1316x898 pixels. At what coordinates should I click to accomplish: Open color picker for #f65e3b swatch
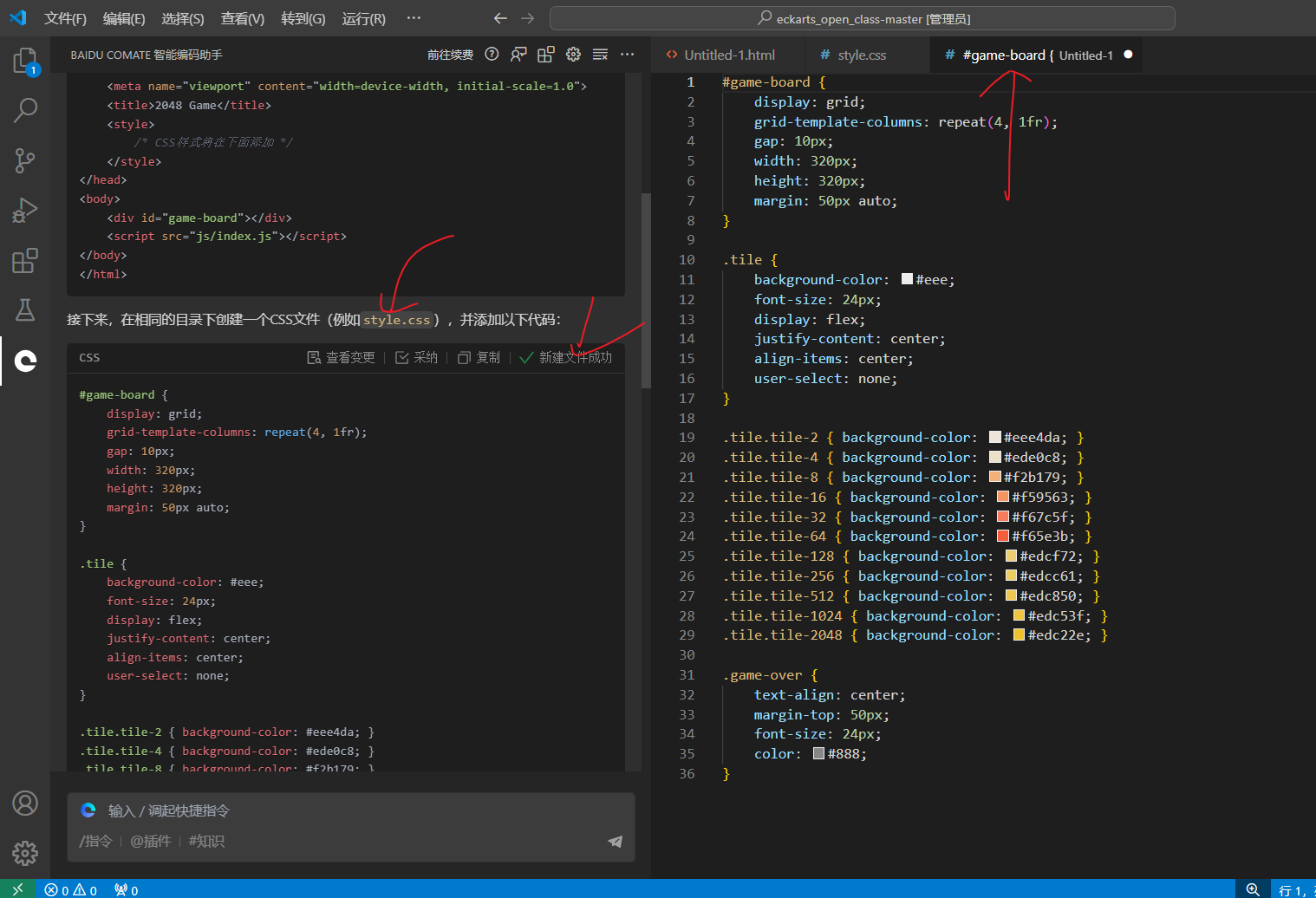1003,536
